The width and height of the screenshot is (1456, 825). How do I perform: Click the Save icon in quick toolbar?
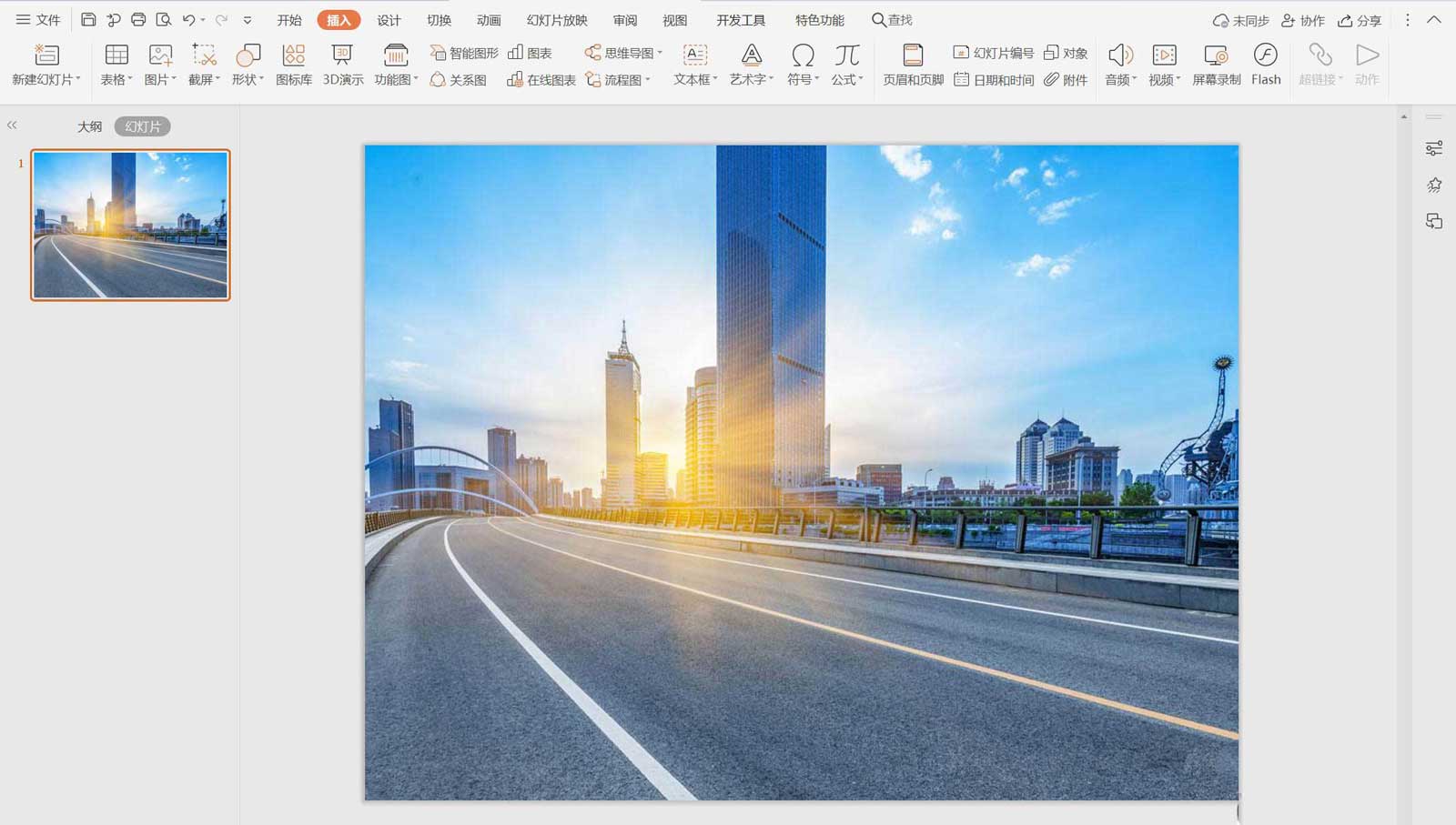point(88,19)
